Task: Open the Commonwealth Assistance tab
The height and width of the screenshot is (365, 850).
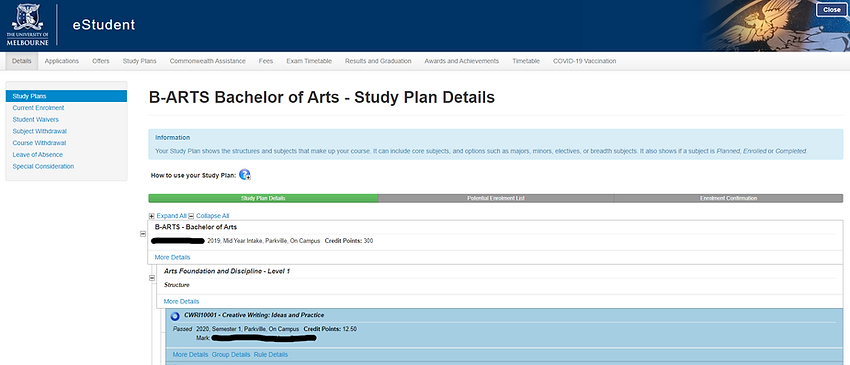Action: click(208, 61)
